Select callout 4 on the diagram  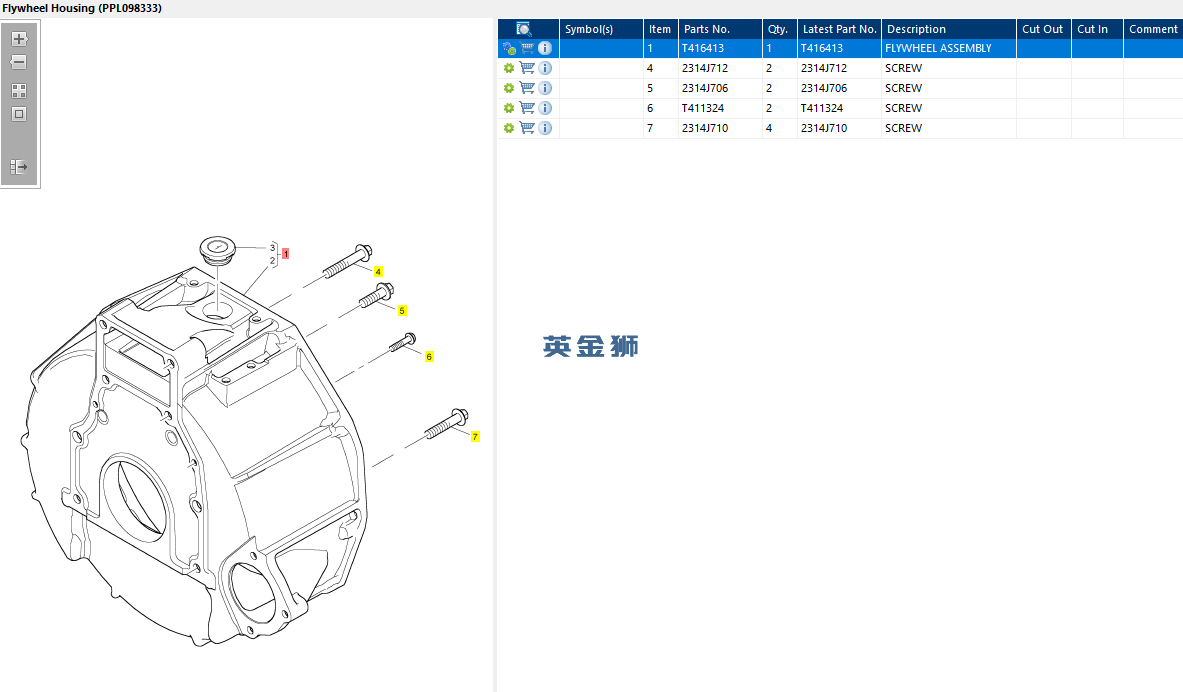[378, 272]
